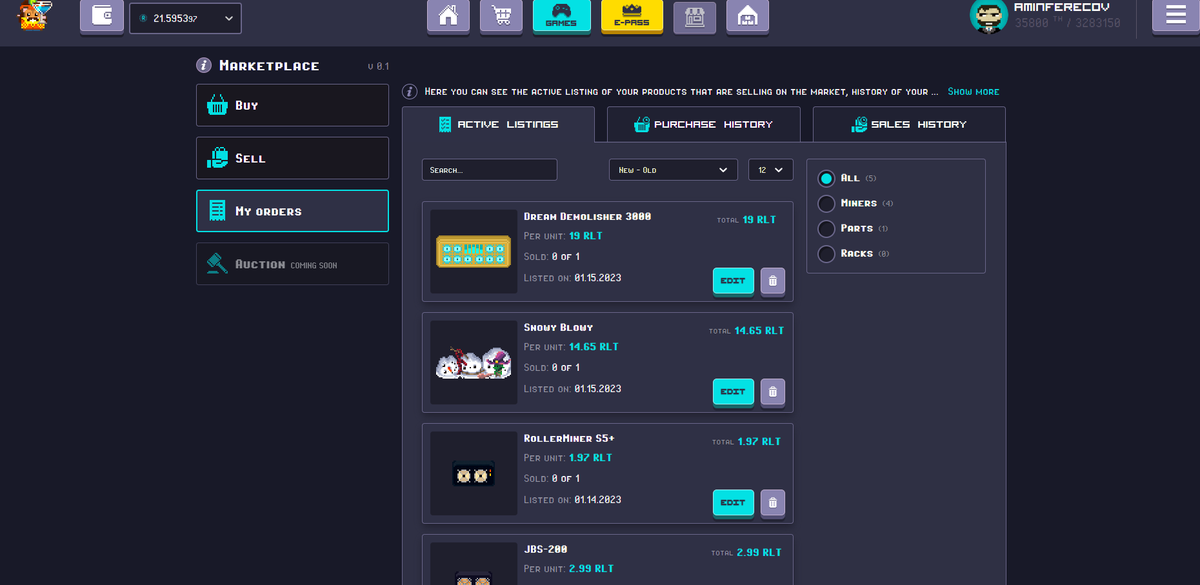Open the wallet icon in top bar
Image resolution: width=1200 pixels, height=585 pixels.
pos(101,16)
